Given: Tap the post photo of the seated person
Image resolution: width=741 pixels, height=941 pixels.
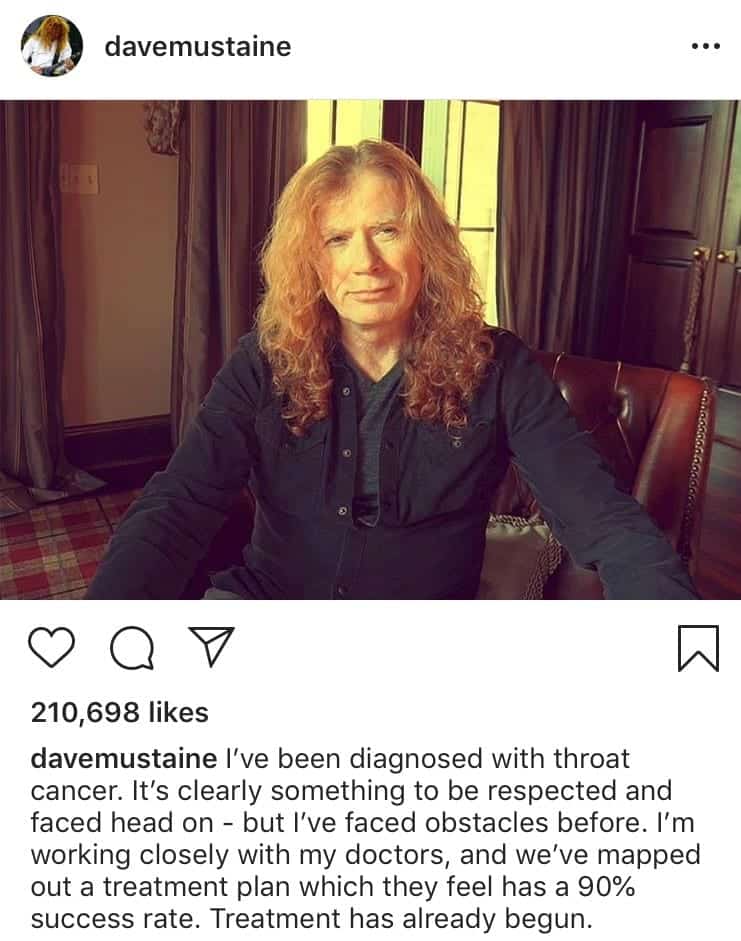Looking at the screenshot, I should [370, 349].
